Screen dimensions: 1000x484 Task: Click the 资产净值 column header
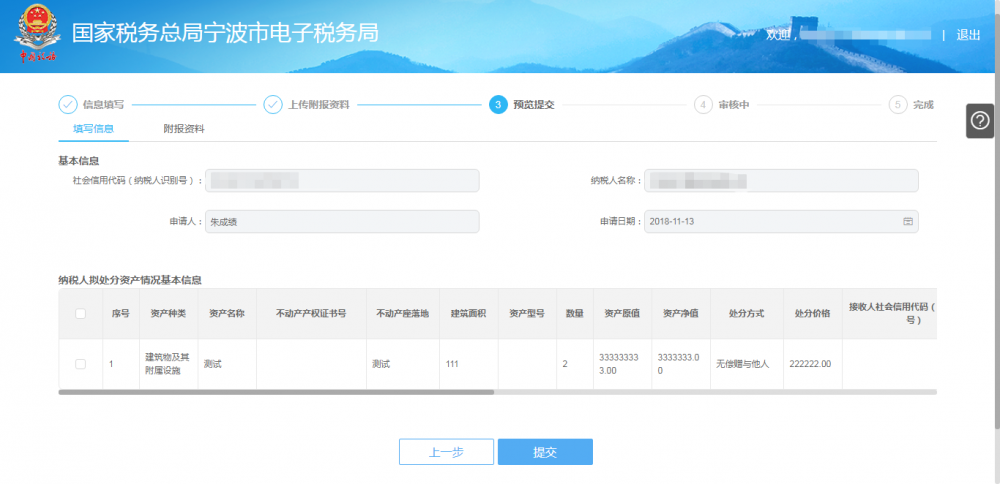point(681,314)
